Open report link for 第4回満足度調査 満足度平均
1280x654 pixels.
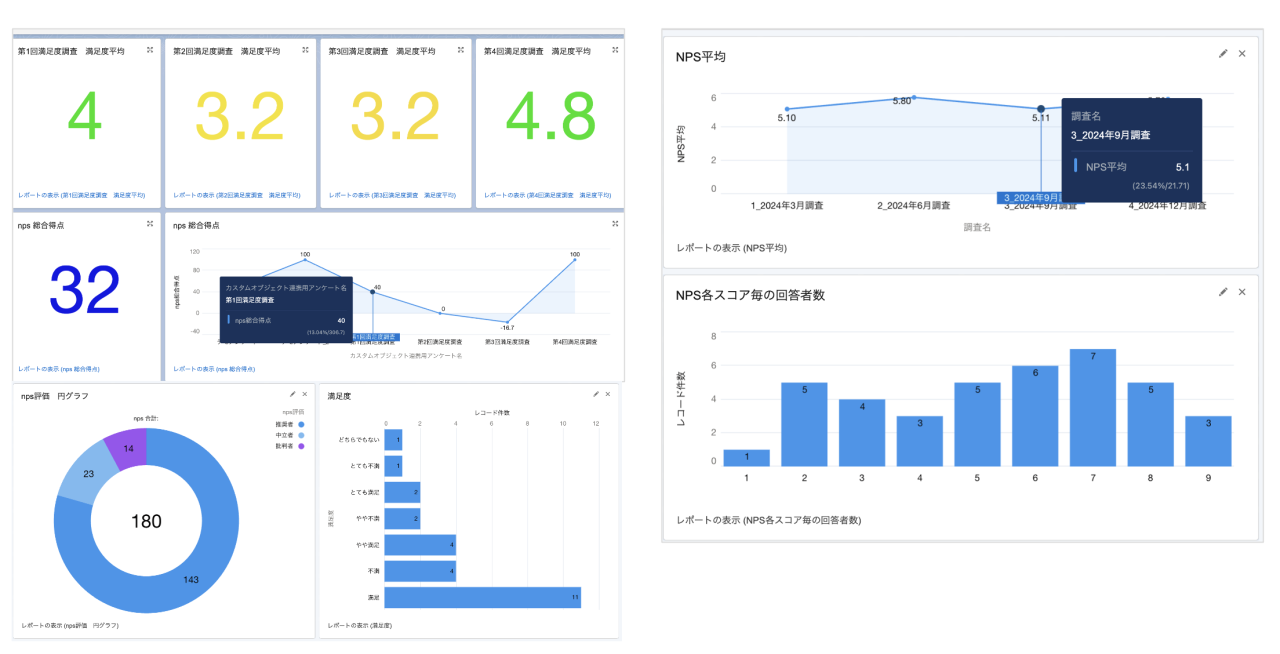point(548,195)
